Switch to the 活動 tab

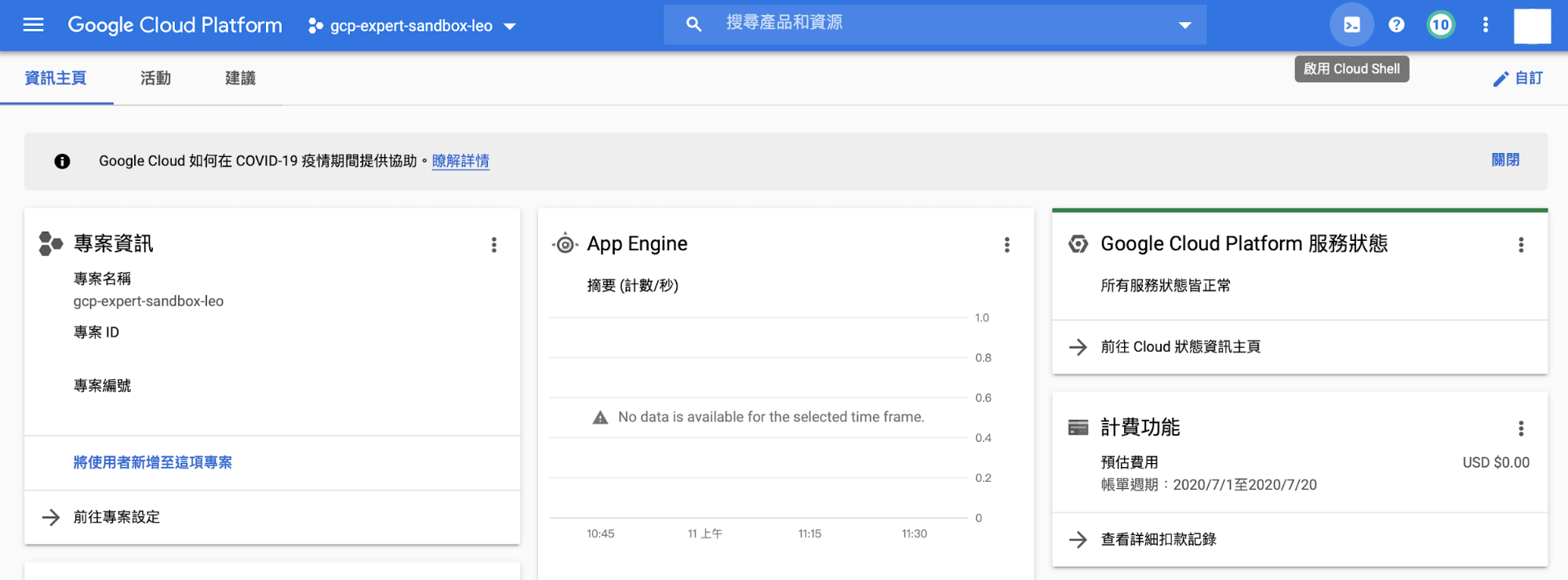(x=155, y=78)
